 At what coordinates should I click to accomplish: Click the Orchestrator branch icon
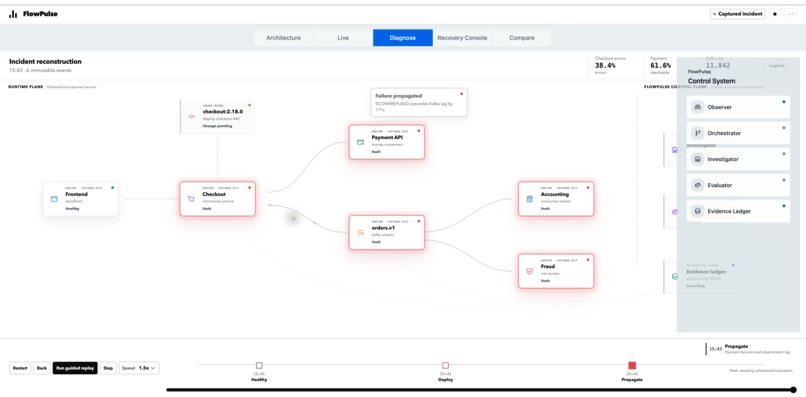click(698, 133)
